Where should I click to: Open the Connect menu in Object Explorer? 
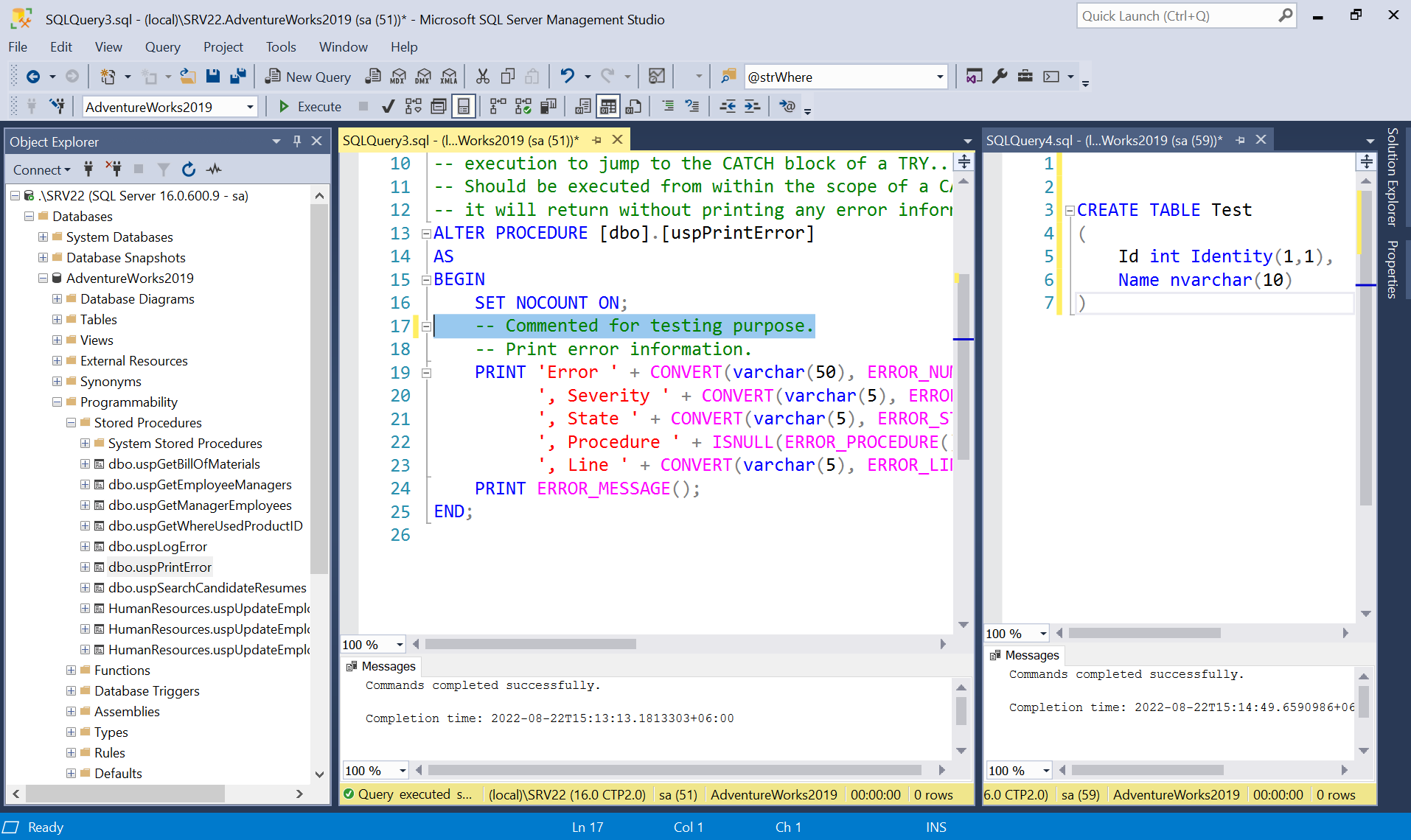tap(40, 169)
